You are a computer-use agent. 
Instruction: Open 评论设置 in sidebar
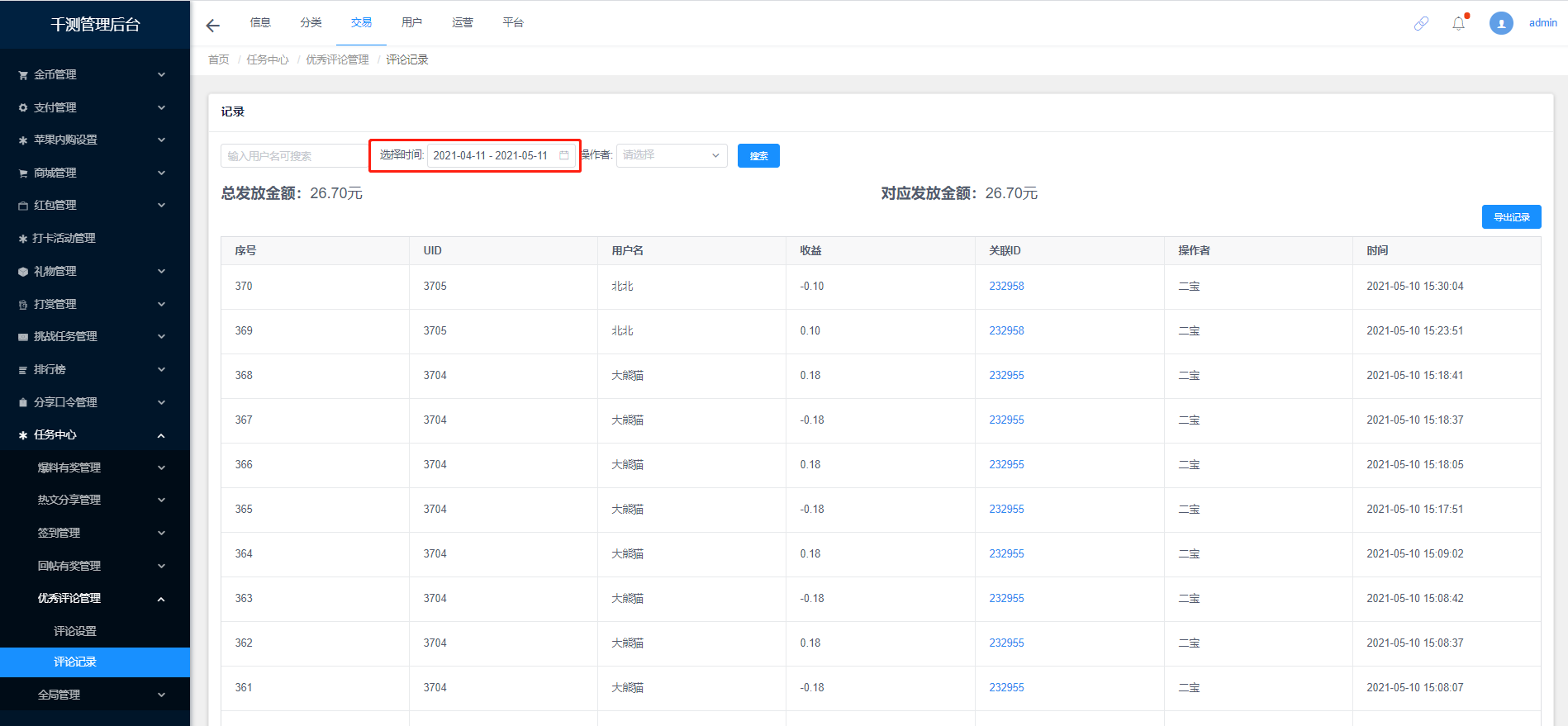point(75,631)
